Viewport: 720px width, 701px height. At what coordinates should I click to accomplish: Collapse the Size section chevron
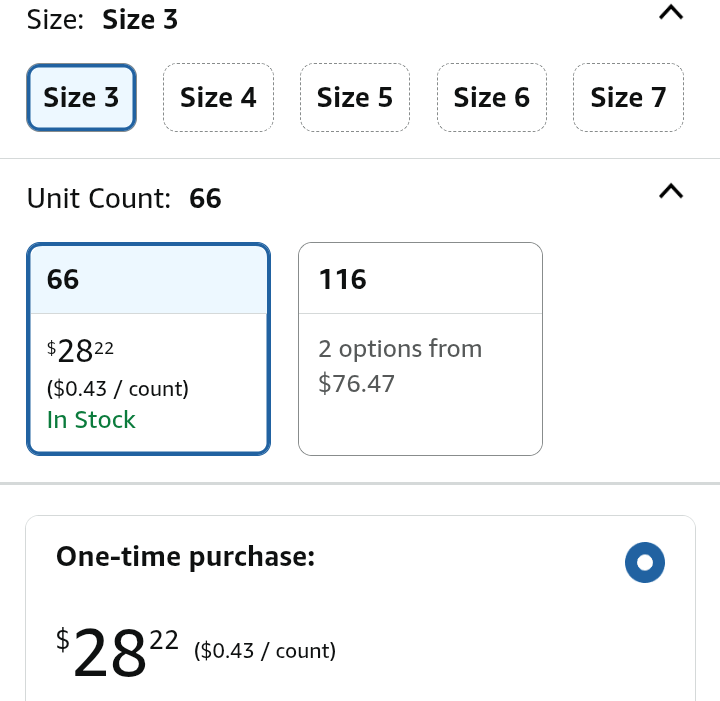tap(671, 14)
